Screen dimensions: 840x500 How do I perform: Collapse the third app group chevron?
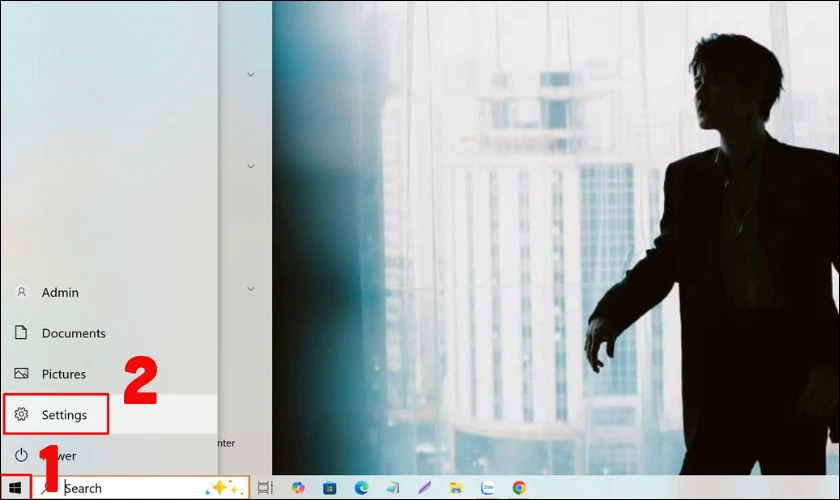[251, 289]
